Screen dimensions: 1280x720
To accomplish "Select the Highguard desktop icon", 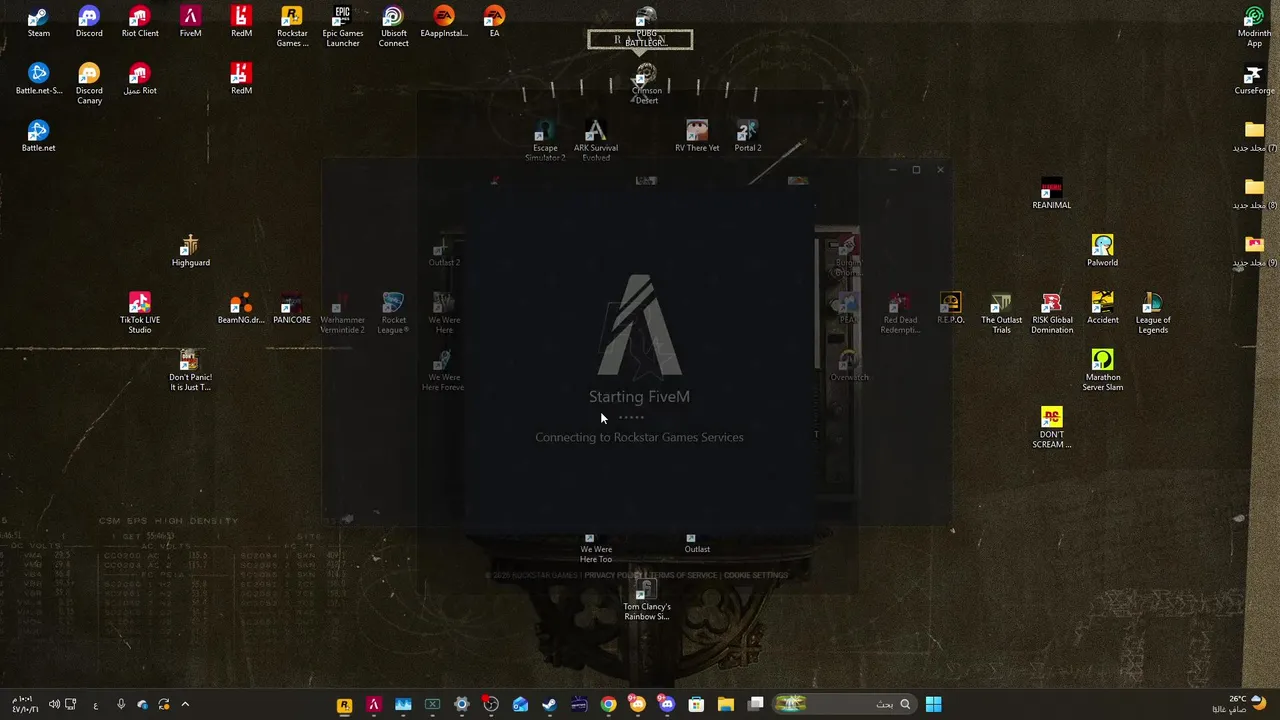I will (190, 251).
